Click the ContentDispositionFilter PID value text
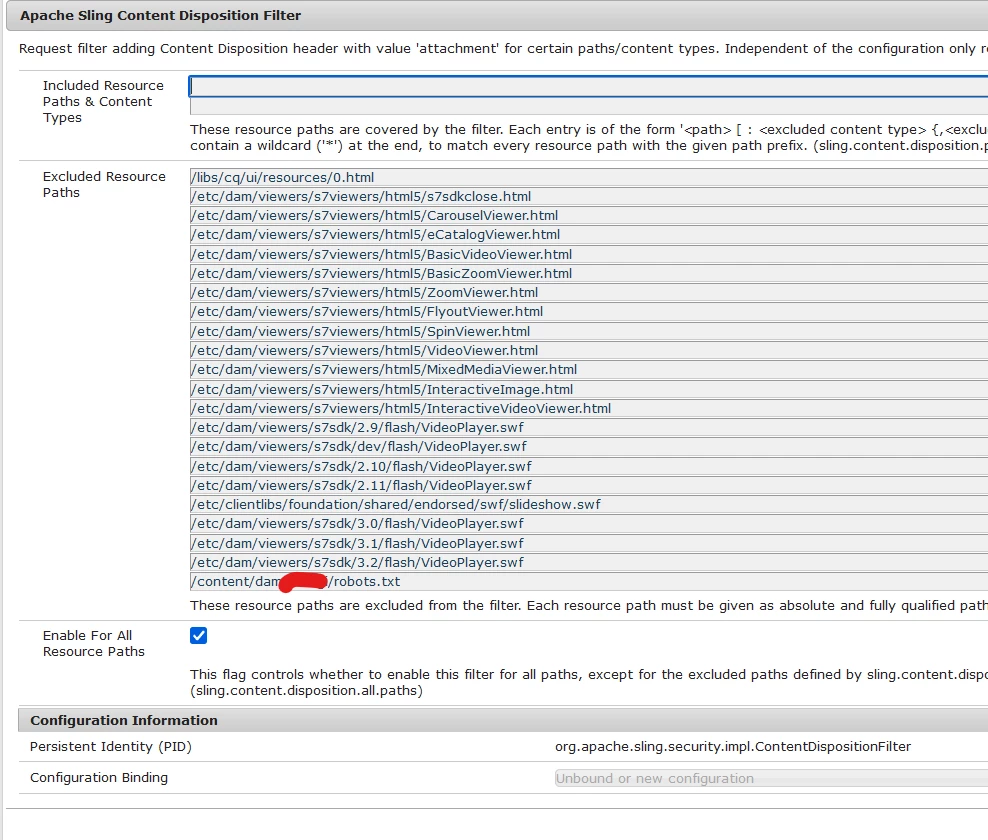This screenshot has height=840, width=988. pos(733,747)
